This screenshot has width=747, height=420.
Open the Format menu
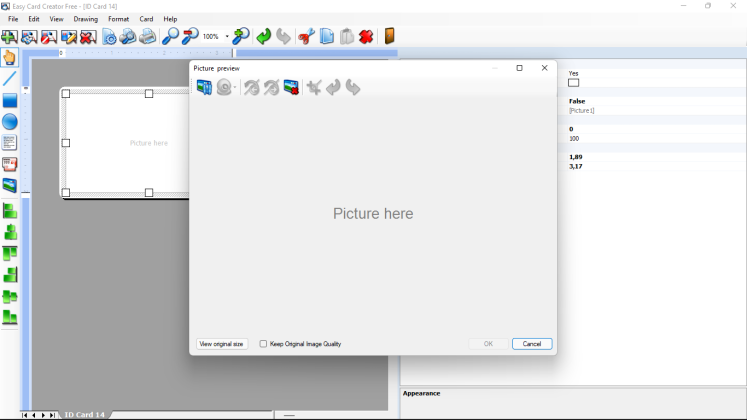[118, 19]
